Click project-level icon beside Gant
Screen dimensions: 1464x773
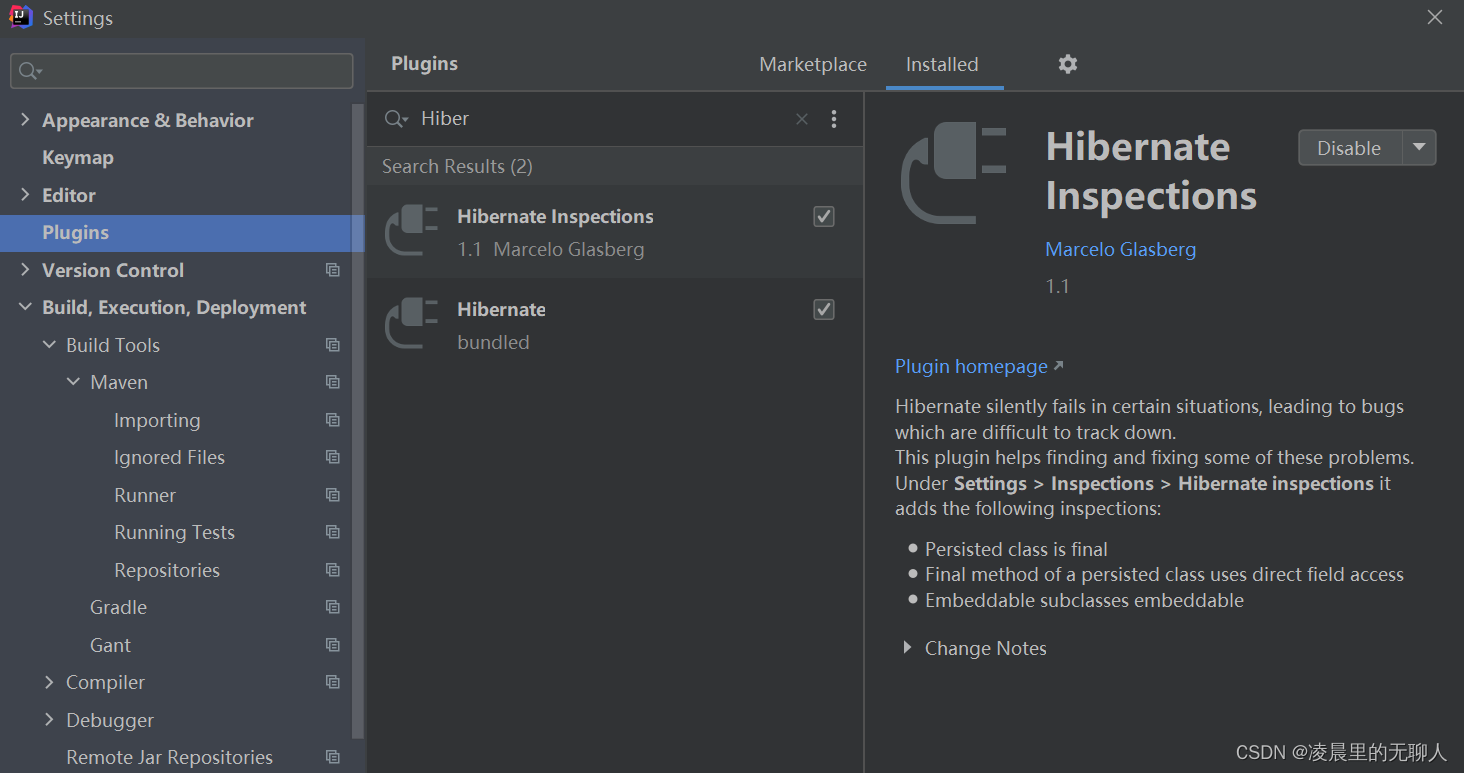click(333, 645)
